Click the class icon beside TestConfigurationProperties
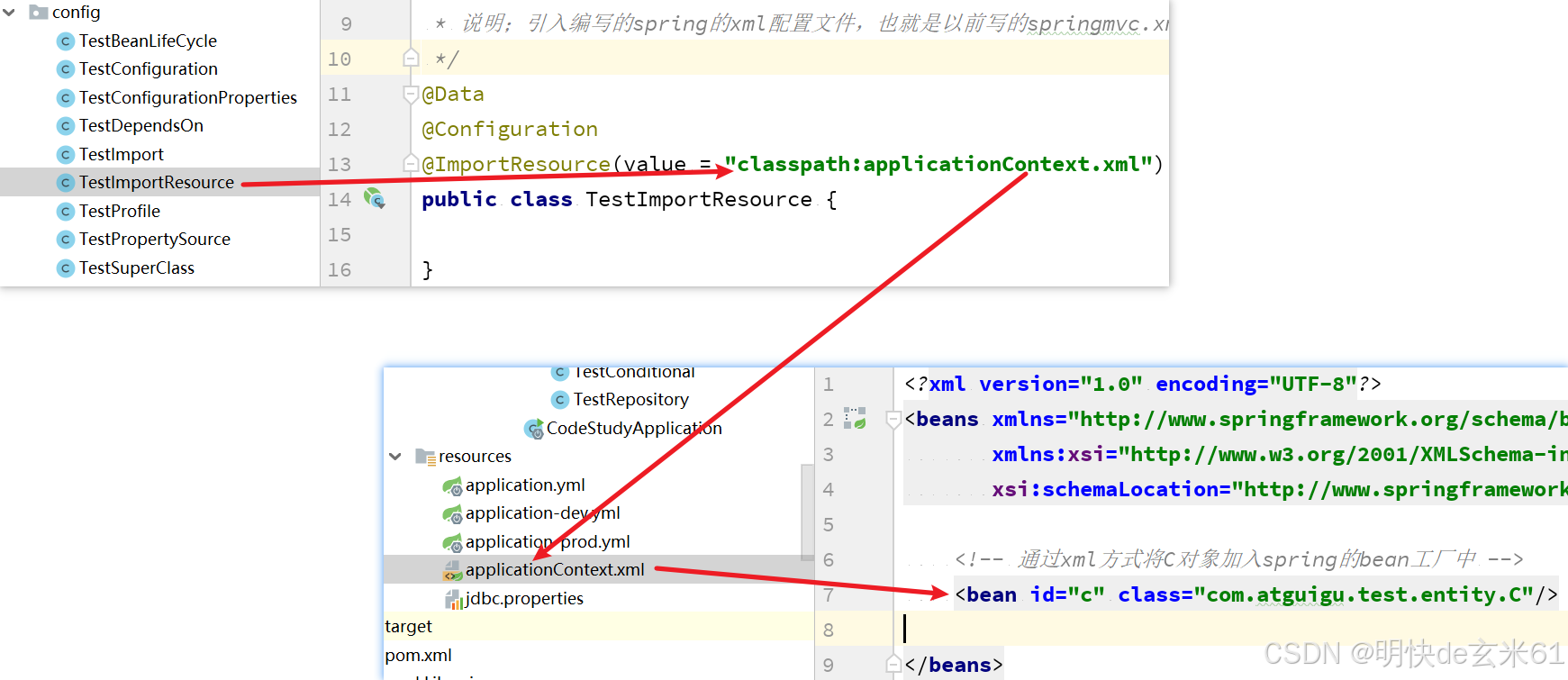Viewport: 1568px width, 680px height. (x=65, y=98)
